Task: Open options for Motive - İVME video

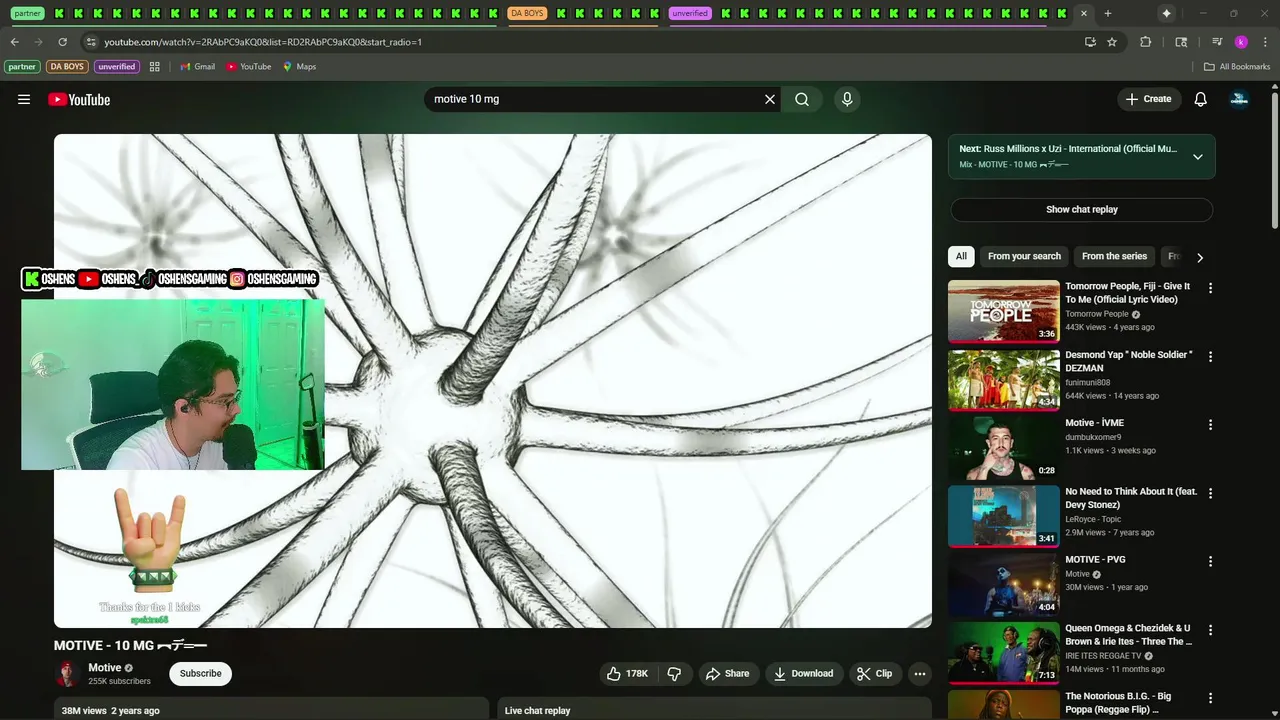Action: [x=1210, y=425]
